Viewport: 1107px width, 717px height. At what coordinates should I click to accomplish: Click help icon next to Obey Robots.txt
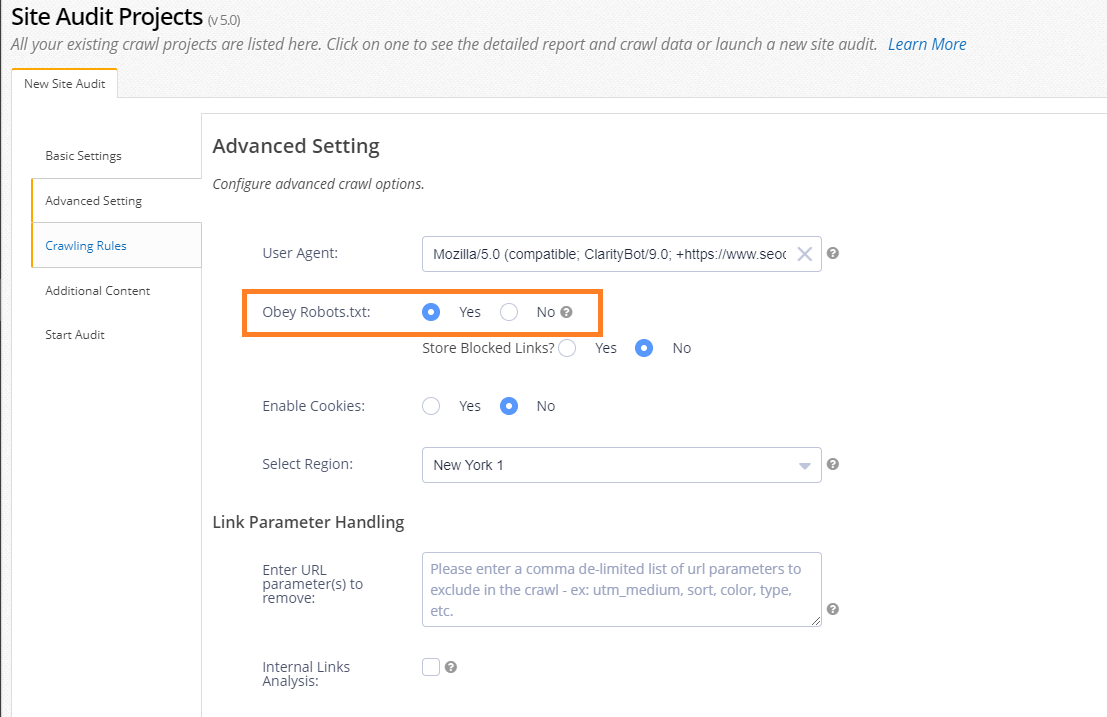coord(567,312)
